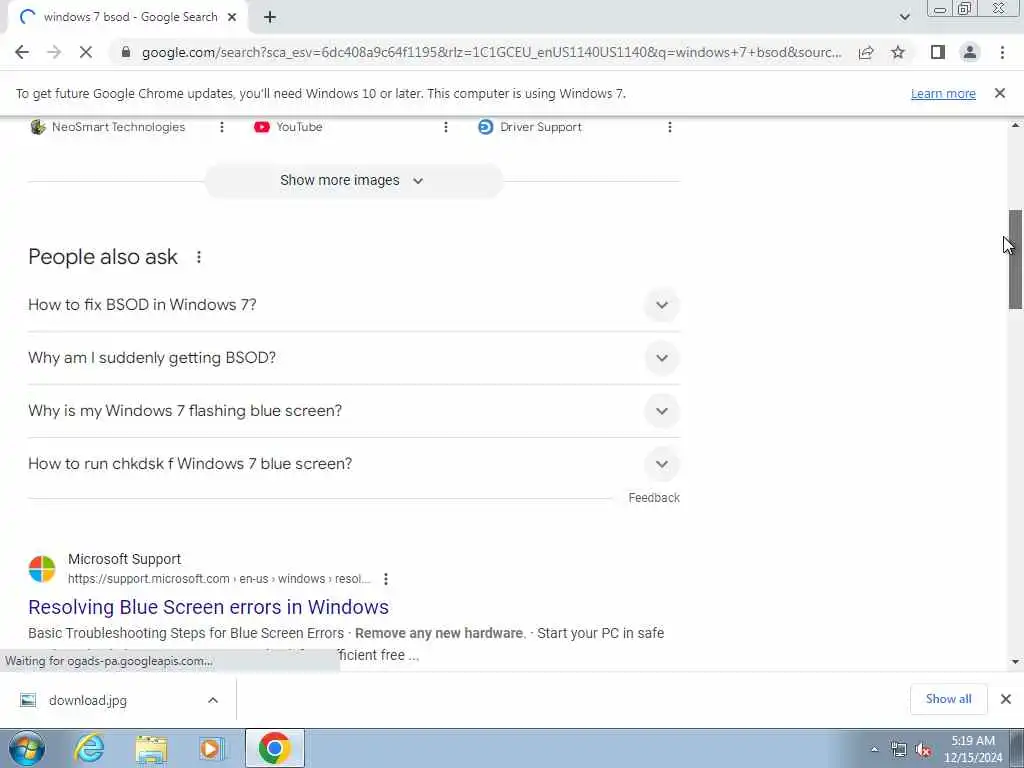
Task: Click the address bar URL
Action: [491, 52]
